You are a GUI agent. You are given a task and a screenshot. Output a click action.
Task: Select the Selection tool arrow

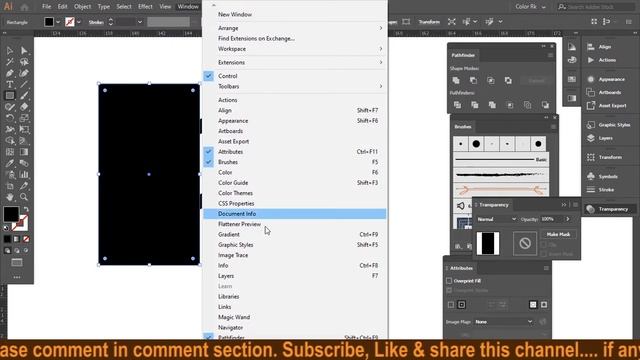coord(10,51)
